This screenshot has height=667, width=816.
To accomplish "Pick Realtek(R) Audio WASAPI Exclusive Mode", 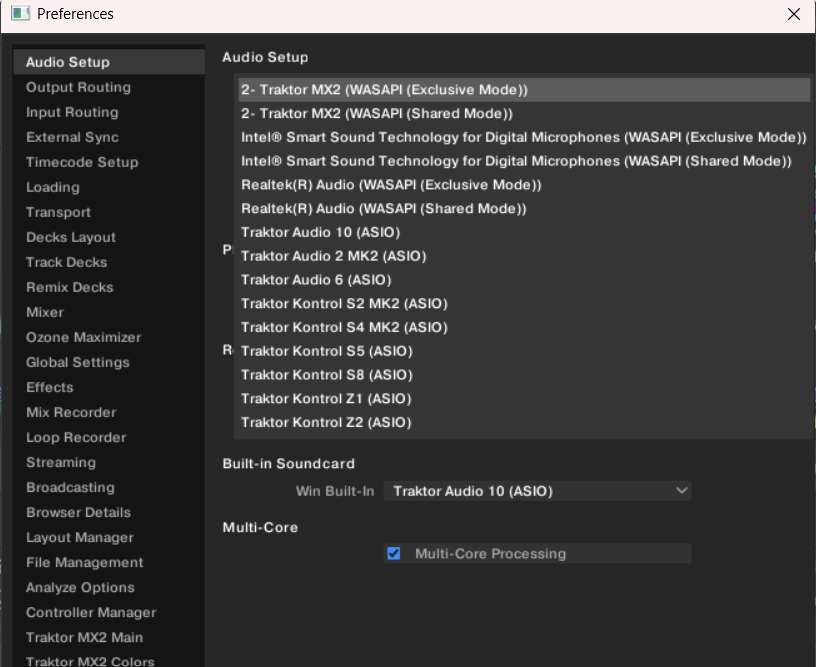I will pyautogui.click(x=524, y=185).
